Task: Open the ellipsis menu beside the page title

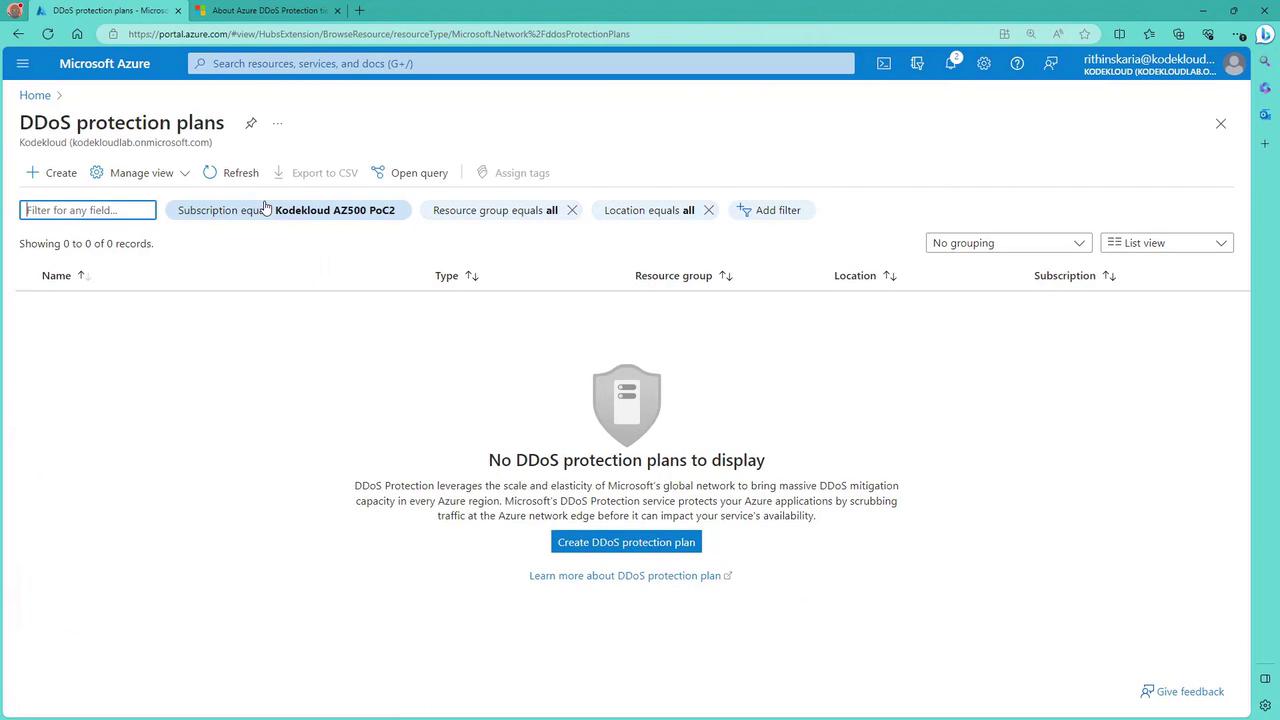Action: 277,123
